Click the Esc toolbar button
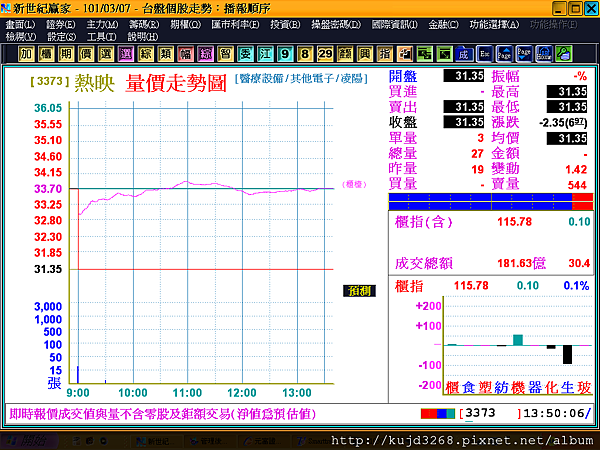The width and height of the screenshot is (600, 450). click(x=484, y=54)
